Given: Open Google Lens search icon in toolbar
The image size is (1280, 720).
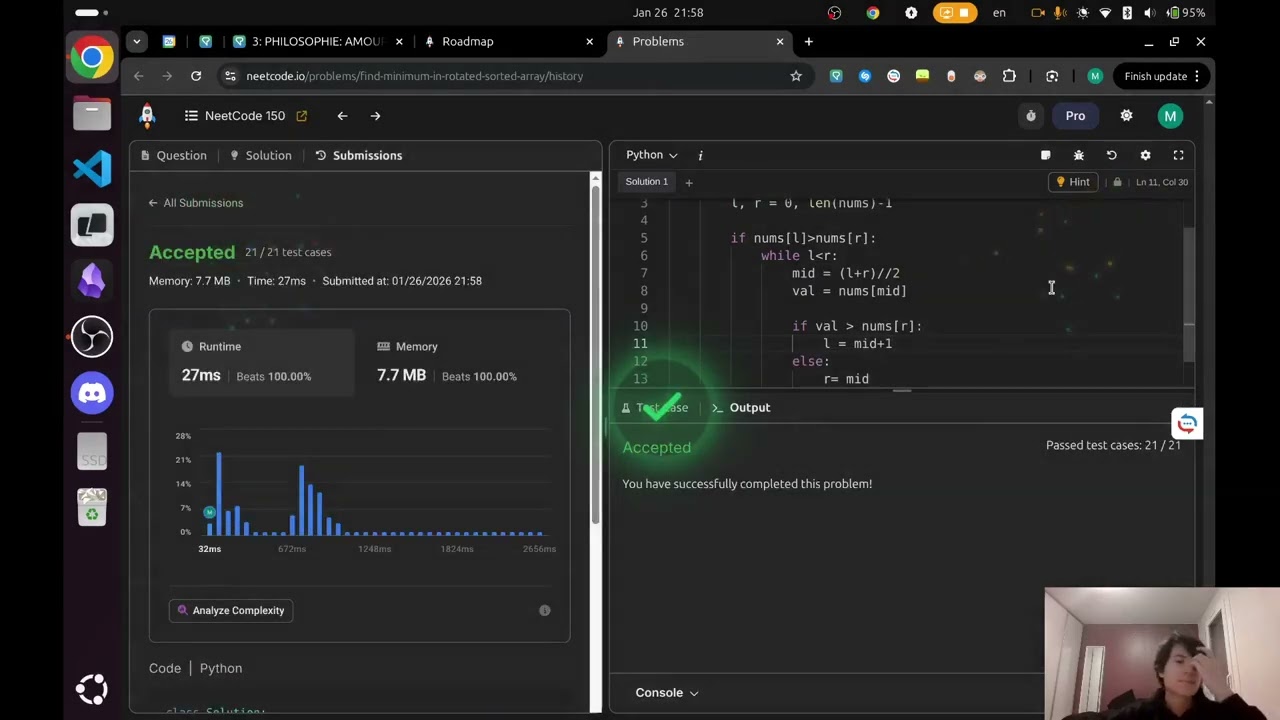Looking at the screenshot, I should pos(1052,76).
